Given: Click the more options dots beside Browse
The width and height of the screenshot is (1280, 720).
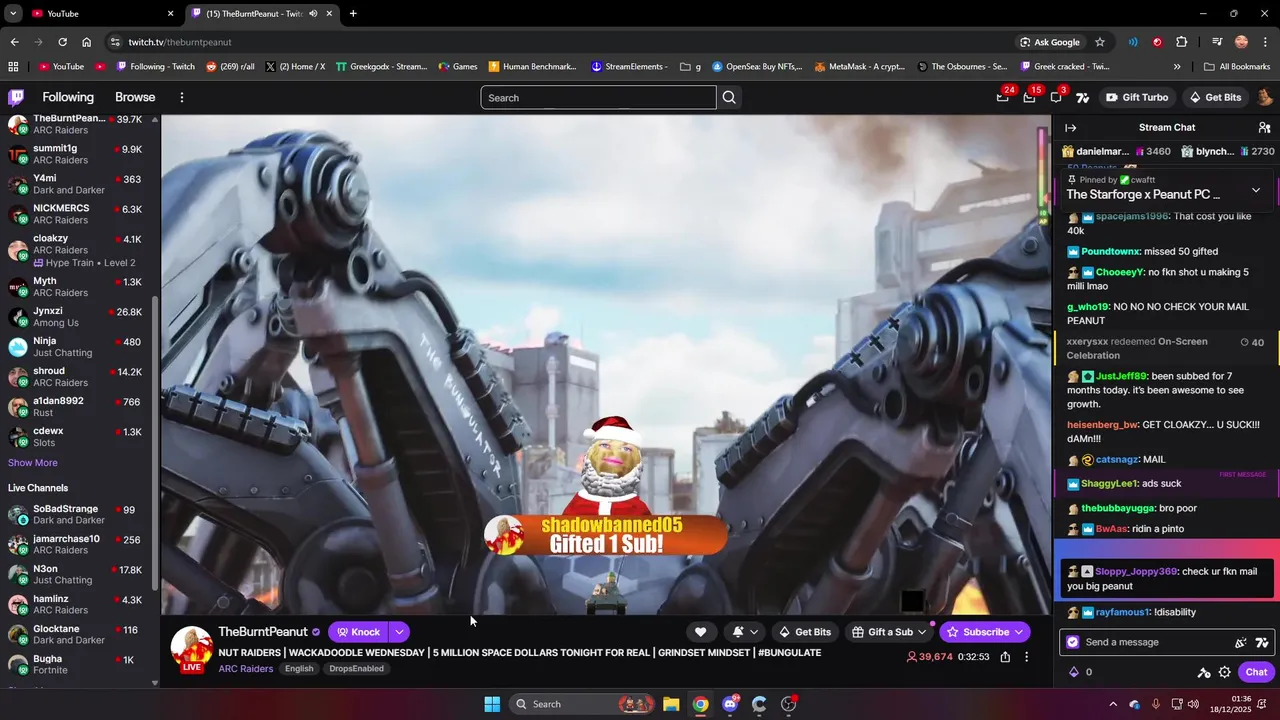Looking at the screenshot, I should pyautogui.click(x=181, y=97).
